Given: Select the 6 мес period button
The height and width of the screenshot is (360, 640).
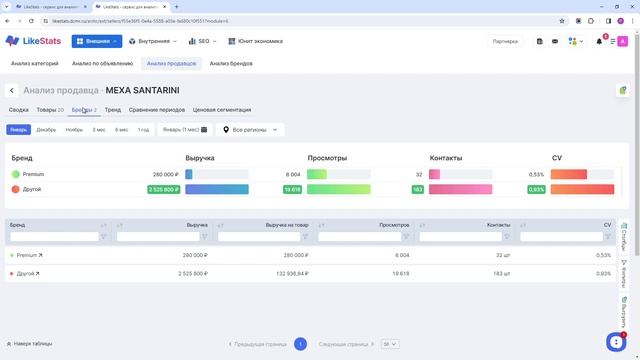Looking at the screenshot, I should point(121,130).
